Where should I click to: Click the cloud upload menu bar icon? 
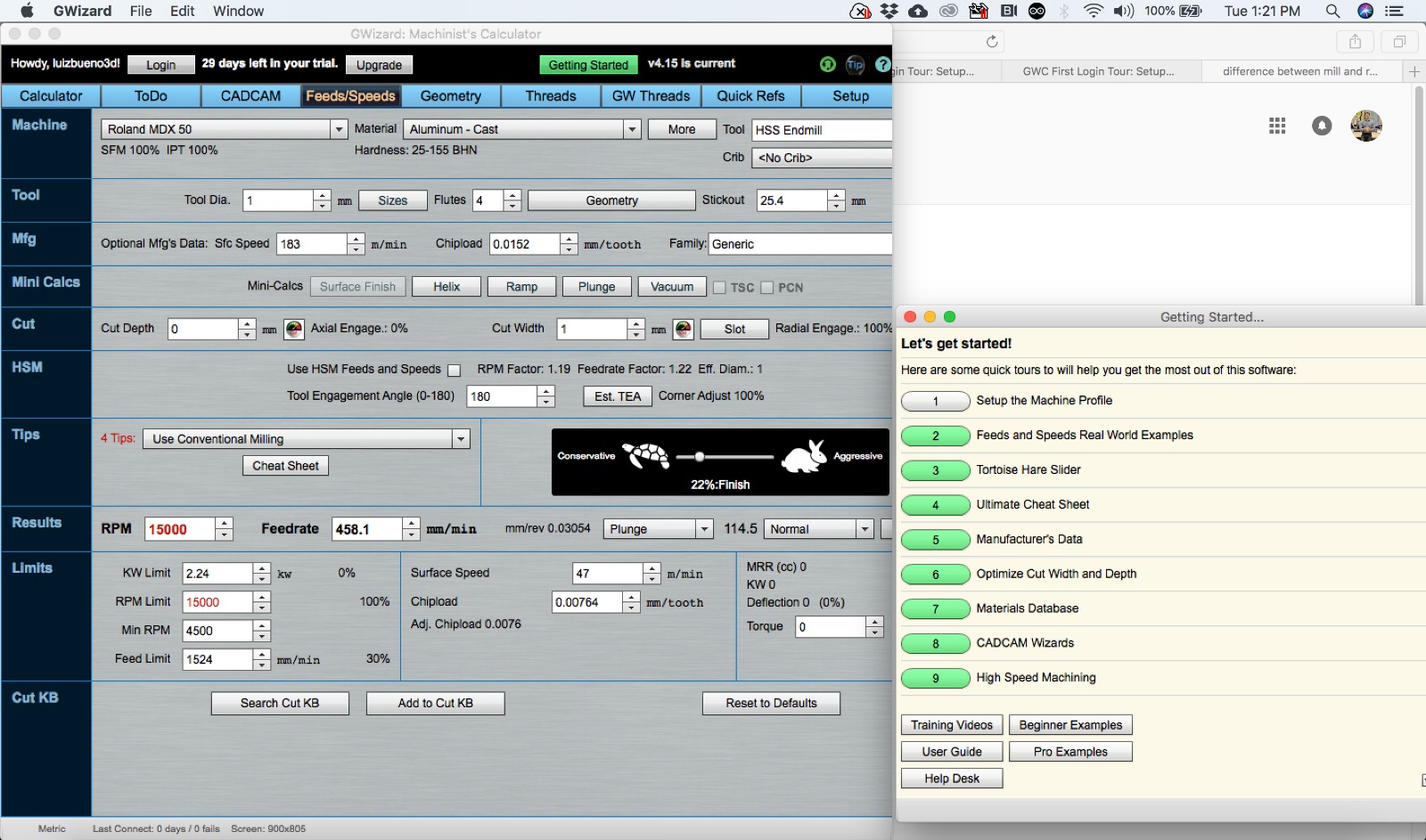[x=918, y=11]
